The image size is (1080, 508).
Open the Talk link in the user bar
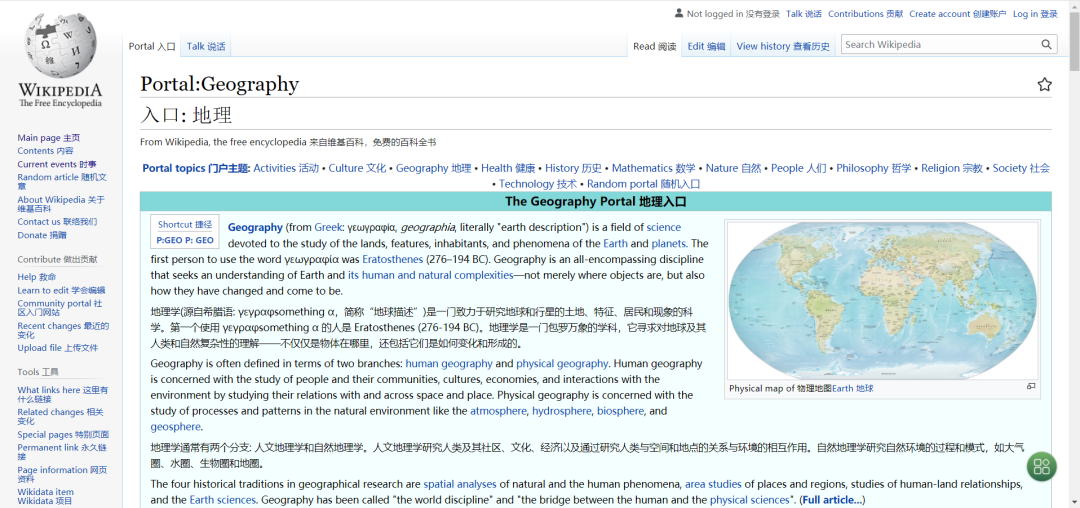804,14
